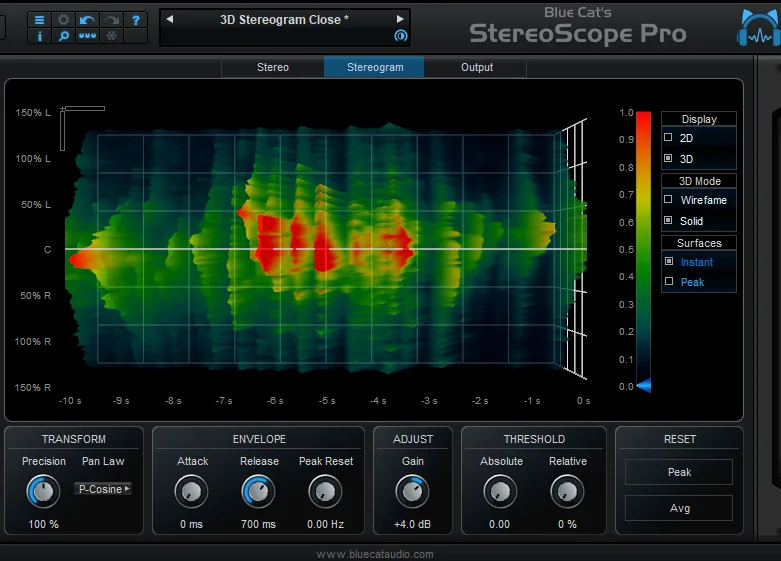Select the 3D display option
Viewport: 781px width, 561px height.
(x=668, y=158)
